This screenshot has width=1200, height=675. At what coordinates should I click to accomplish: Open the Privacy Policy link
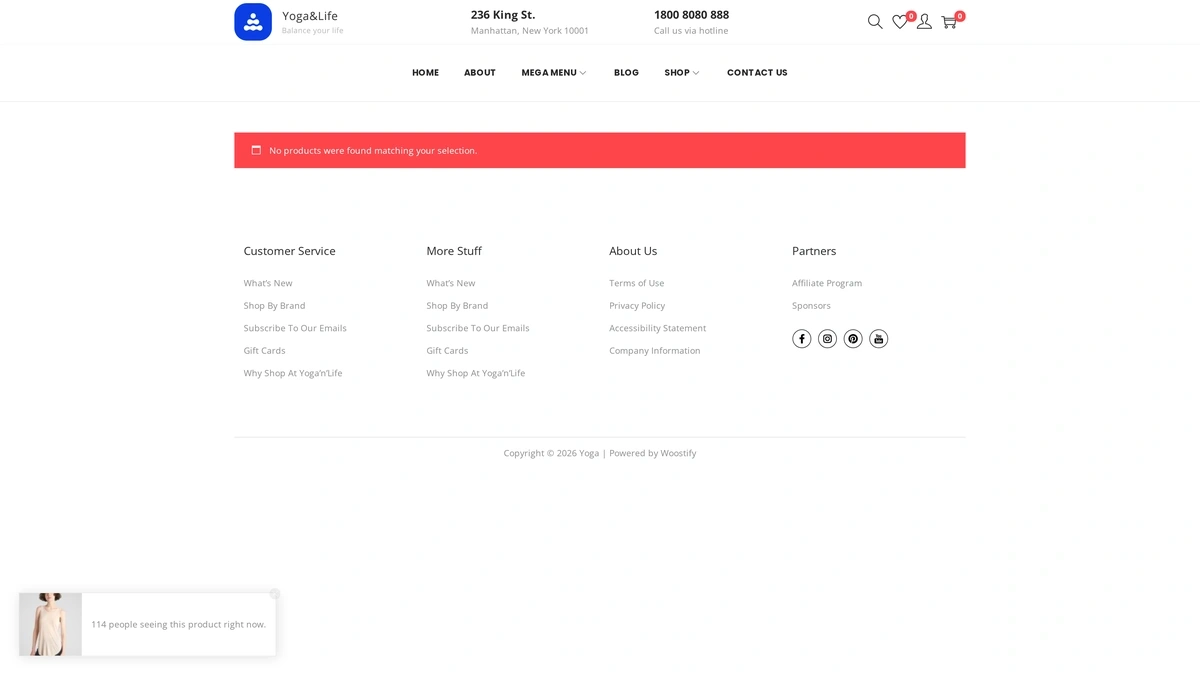(x=637, y=306)
